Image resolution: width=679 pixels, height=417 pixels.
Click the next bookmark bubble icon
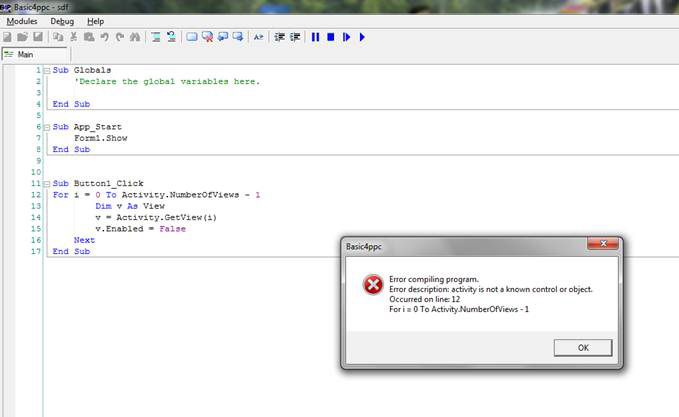[238, 37]
